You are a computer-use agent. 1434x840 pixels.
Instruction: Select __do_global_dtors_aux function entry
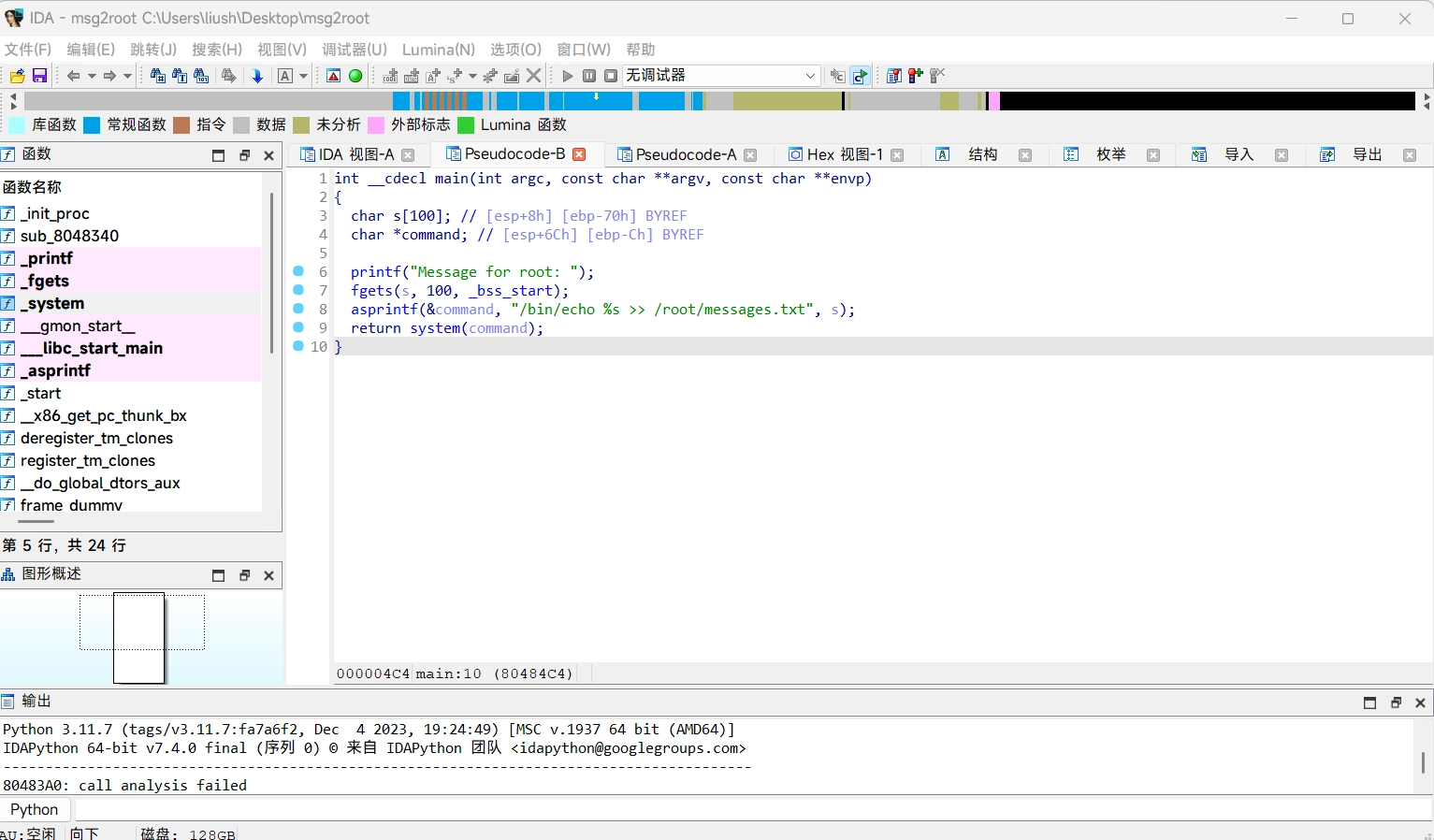click(131, 483)
